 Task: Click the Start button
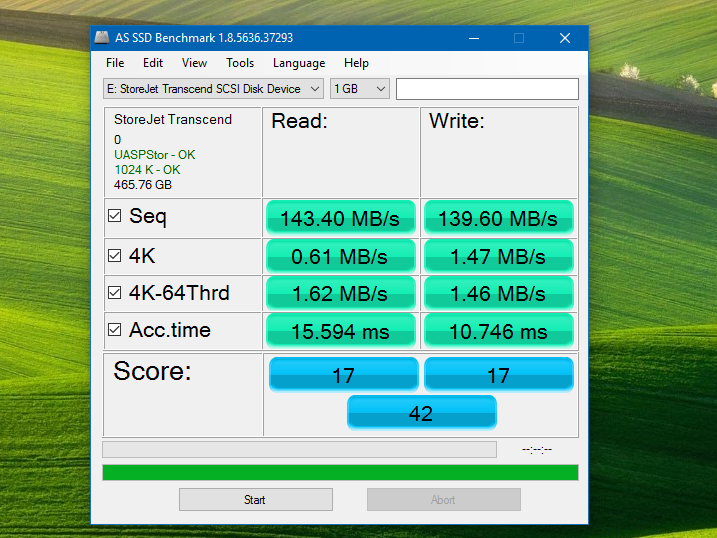(256, 500)
